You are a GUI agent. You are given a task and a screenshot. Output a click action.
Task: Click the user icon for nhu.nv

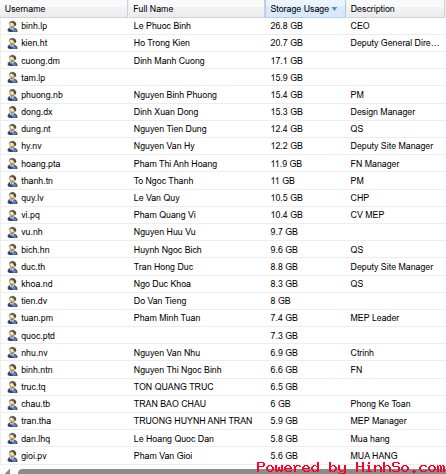12,353
